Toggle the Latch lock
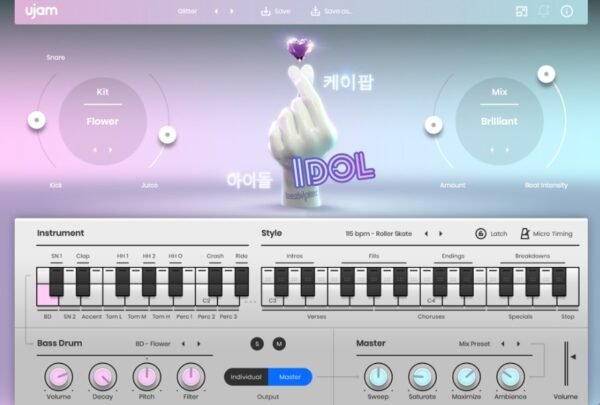This screenshot has width=600, height=405. 481,233
